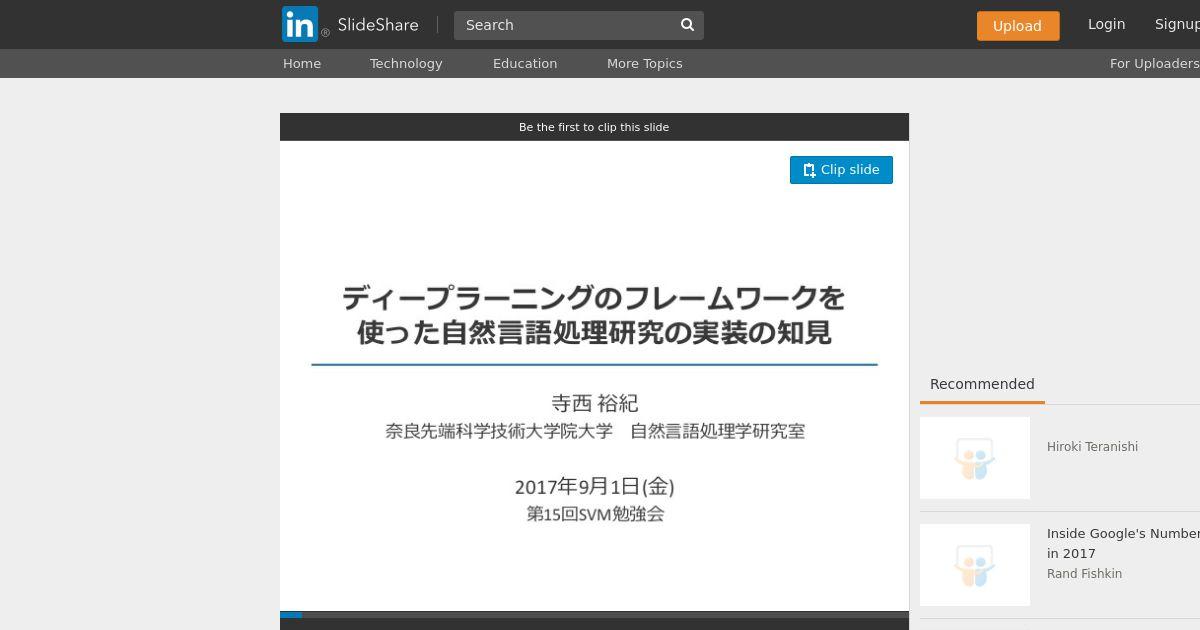Select the Recommended tab

click(x=982, y=385)
